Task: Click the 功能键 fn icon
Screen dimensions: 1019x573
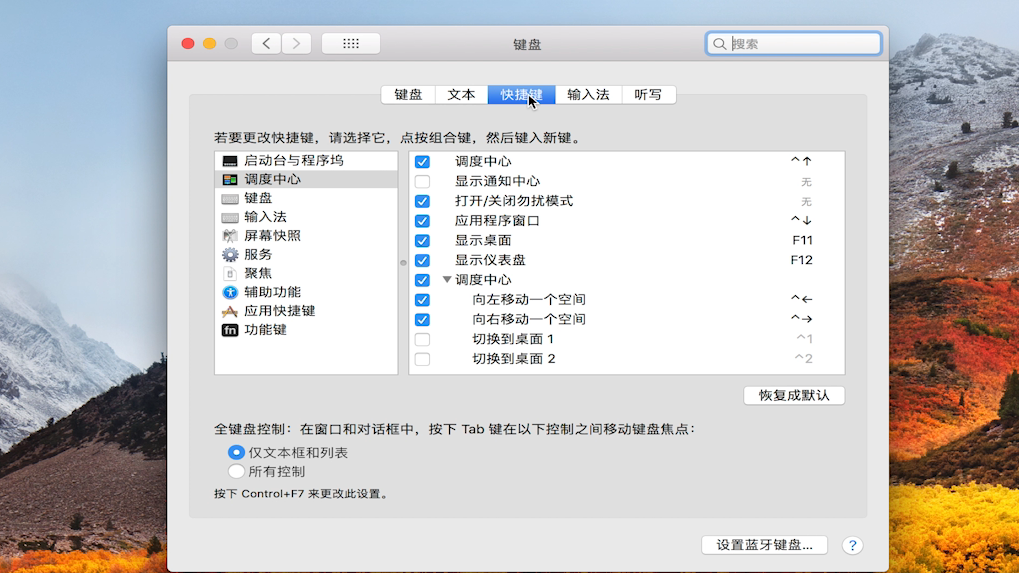Action: [x=230, y=330]
